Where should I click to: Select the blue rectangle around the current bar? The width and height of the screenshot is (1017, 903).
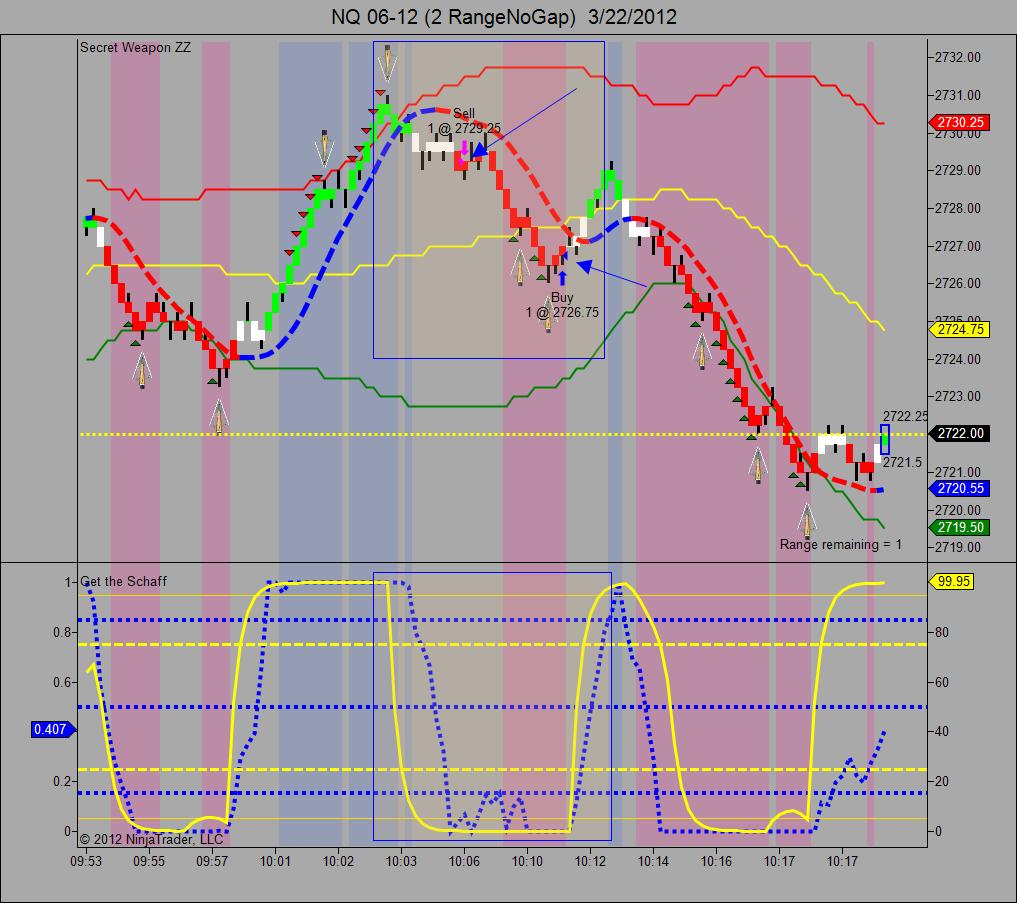pyautogui.click(x=885, y=439)
